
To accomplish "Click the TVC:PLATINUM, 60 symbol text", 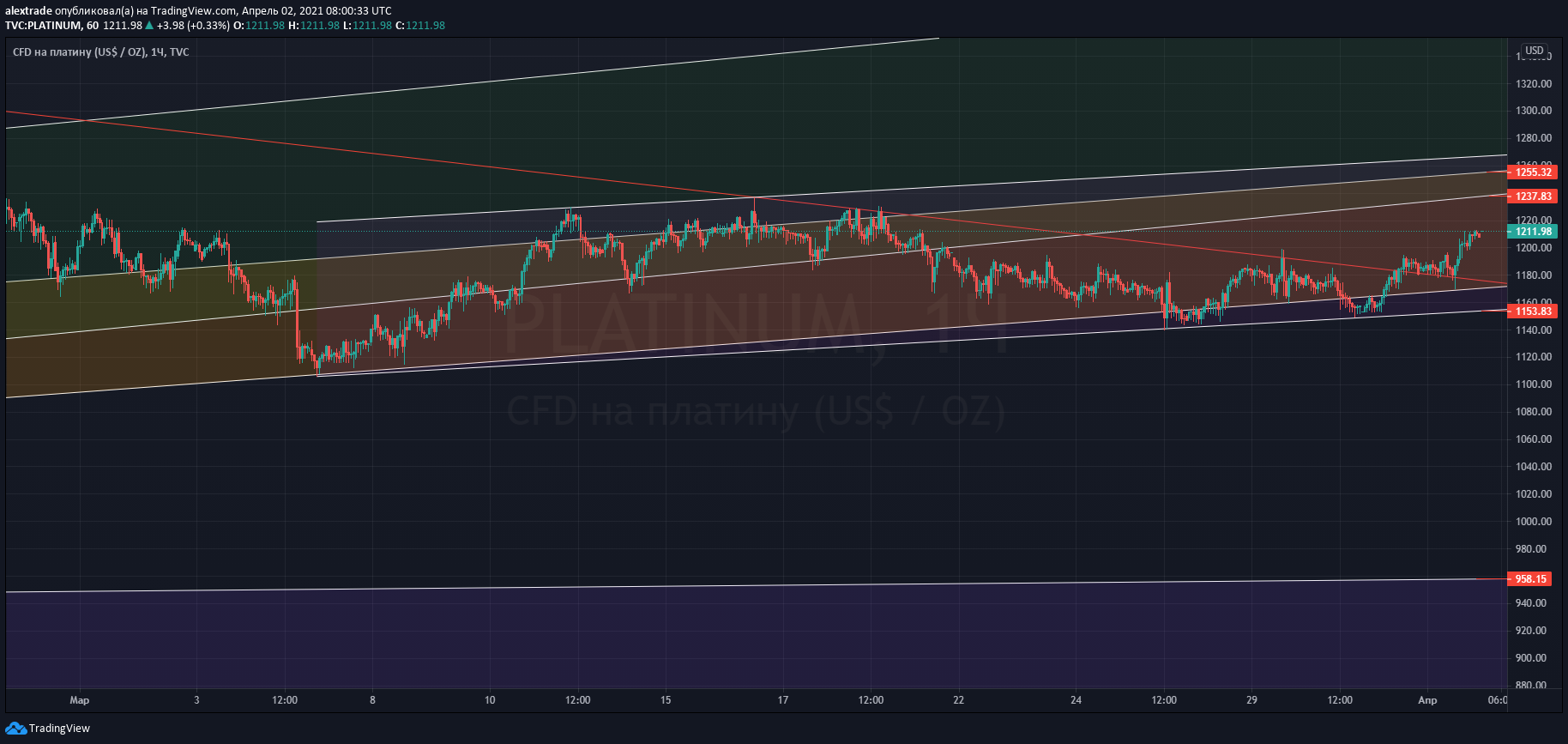I will 51,26.
